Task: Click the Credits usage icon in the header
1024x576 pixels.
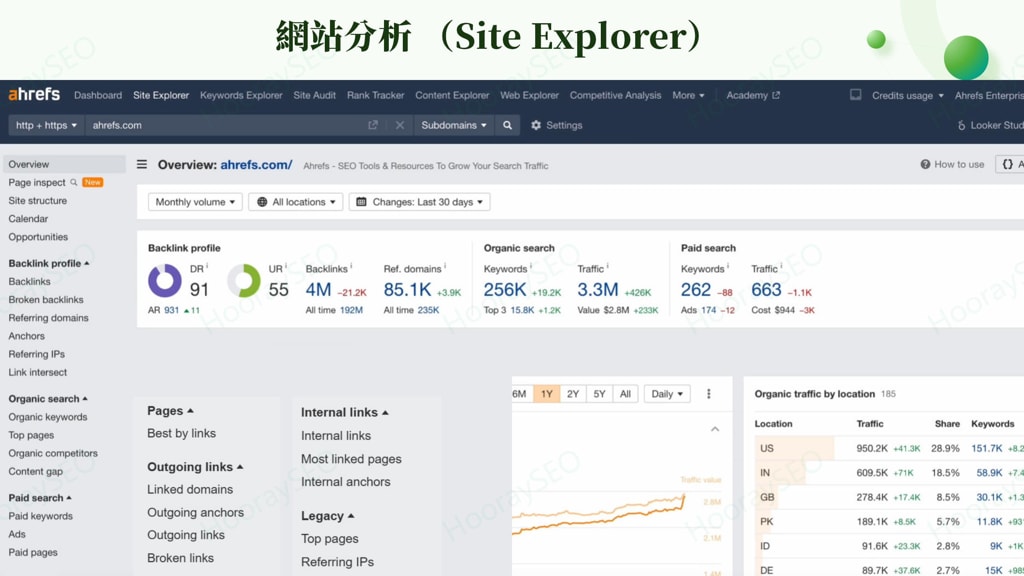Action: pyautogui.click(x=855, y=94)
